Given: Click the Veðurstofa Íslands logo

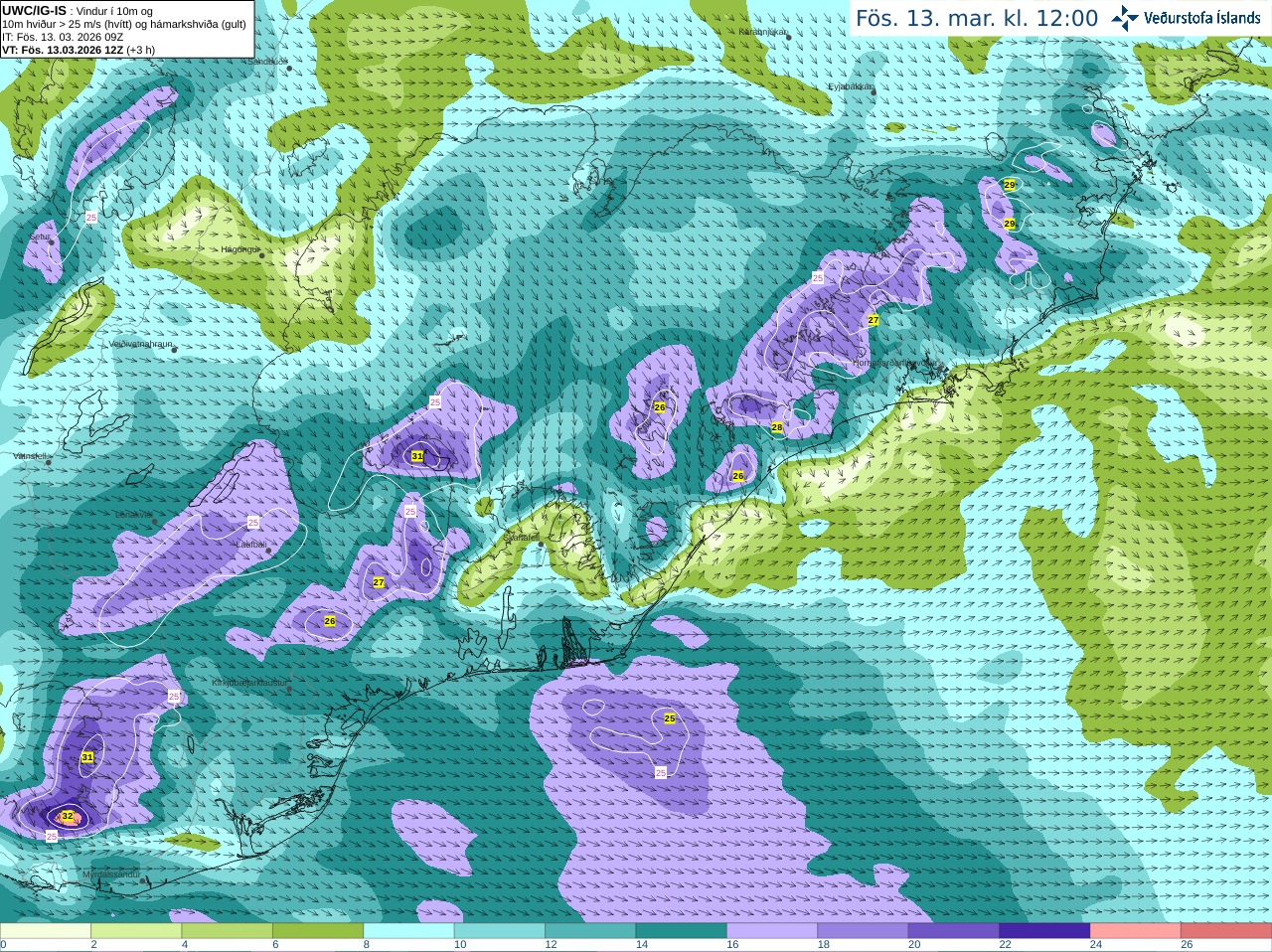Looking at the screenshot, I should (1187, 18).
